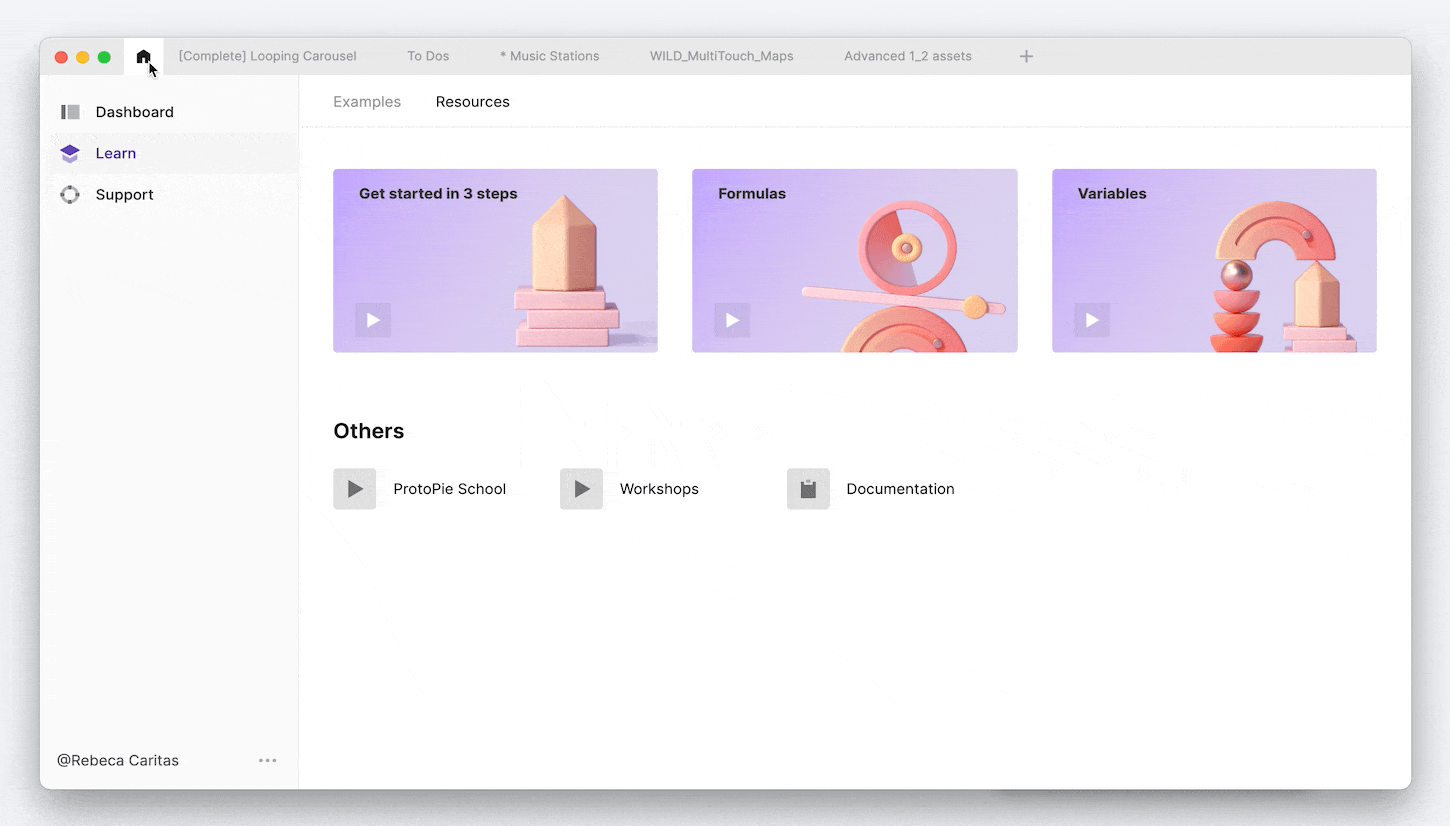Click the Learn graduation cap icon

70,153
